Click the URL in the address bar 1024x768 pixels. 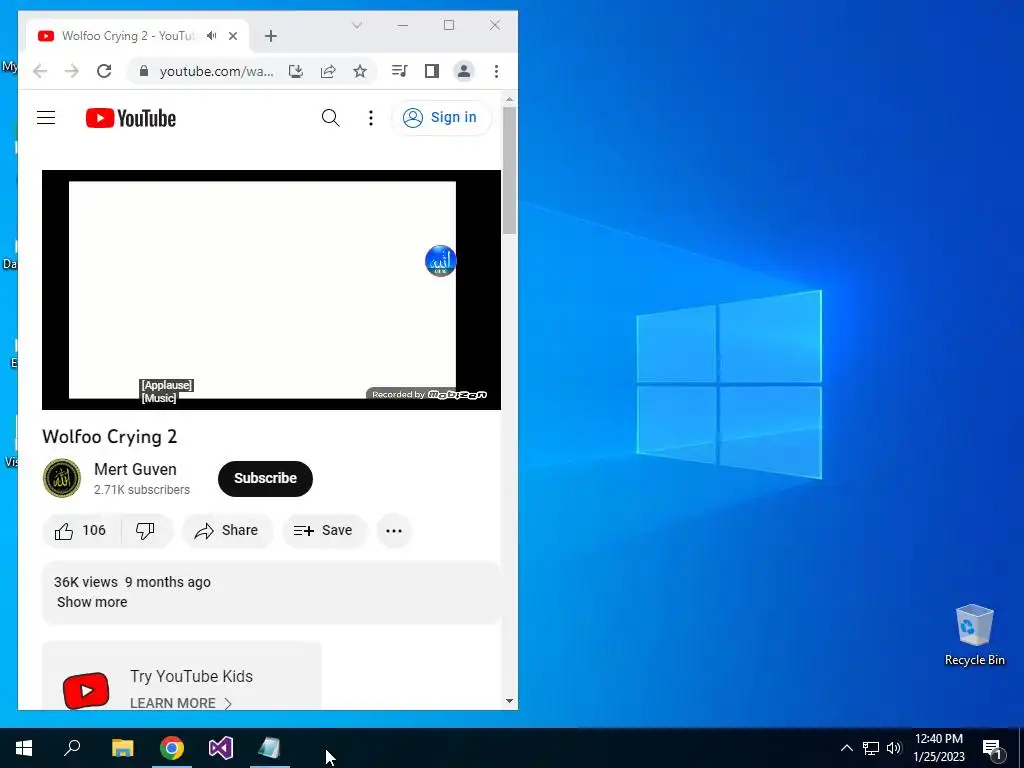(216, 71)
